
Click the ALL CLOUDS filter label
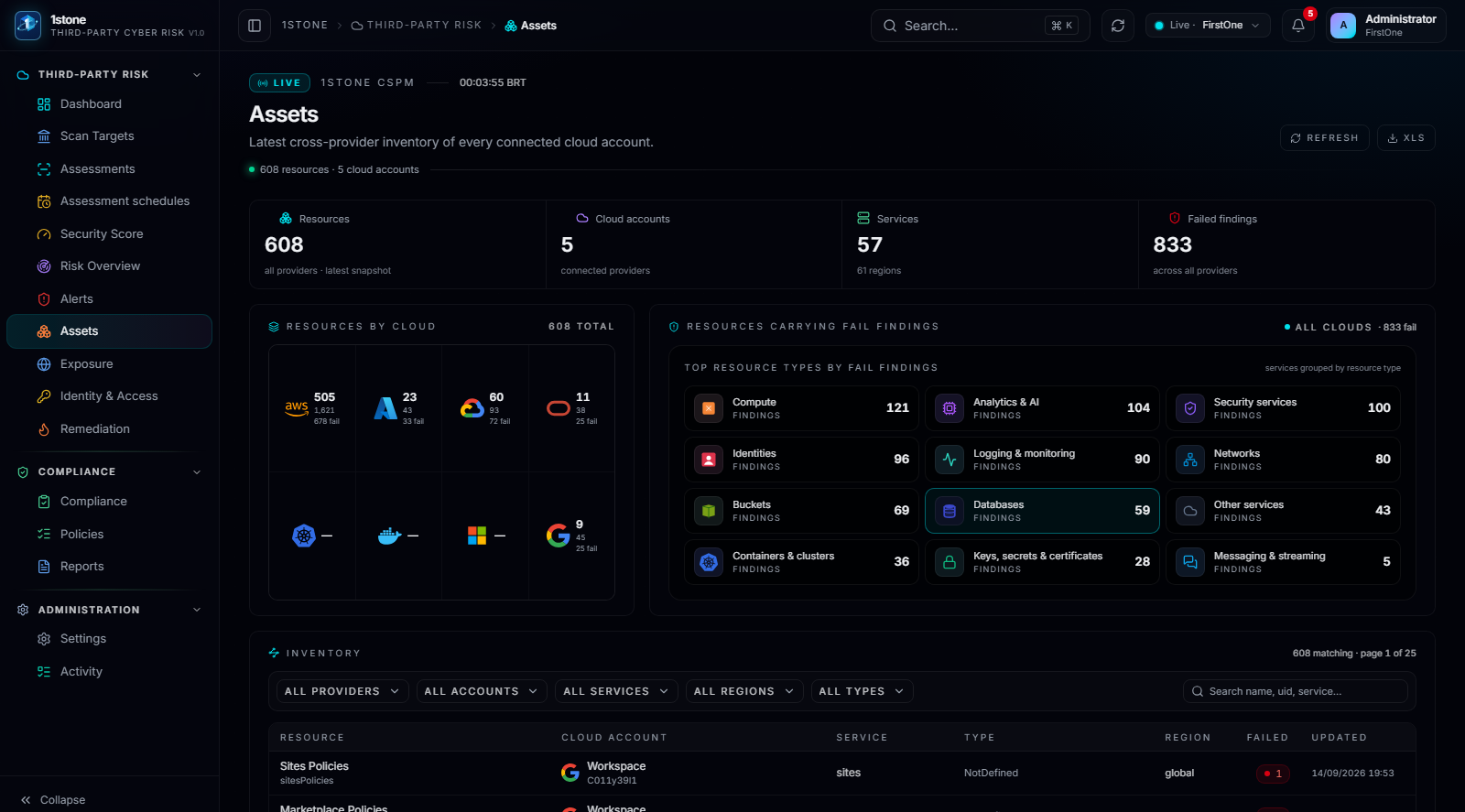point(1329,327)
